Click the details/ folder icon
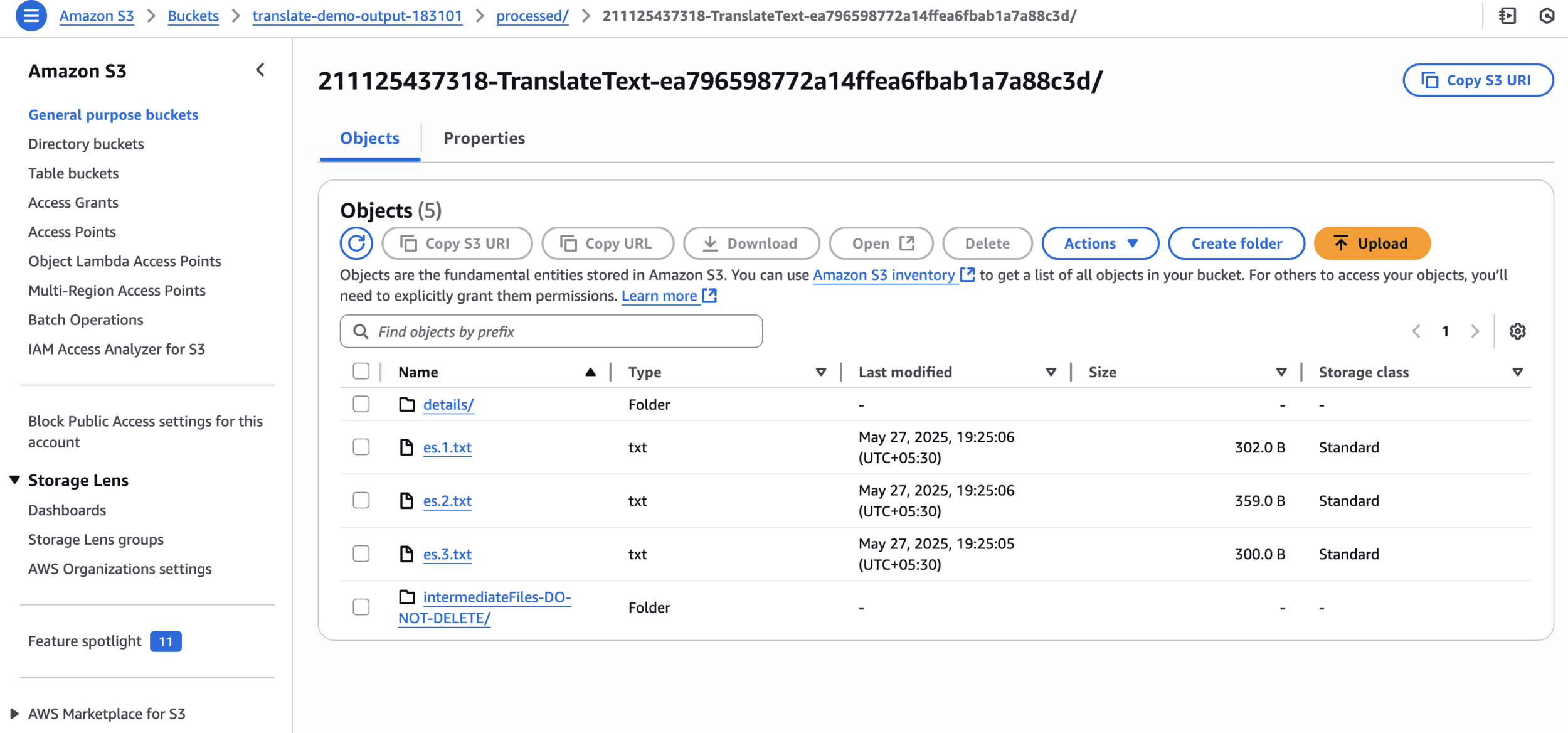This screenshot has width=1568, height=733. 407,405
